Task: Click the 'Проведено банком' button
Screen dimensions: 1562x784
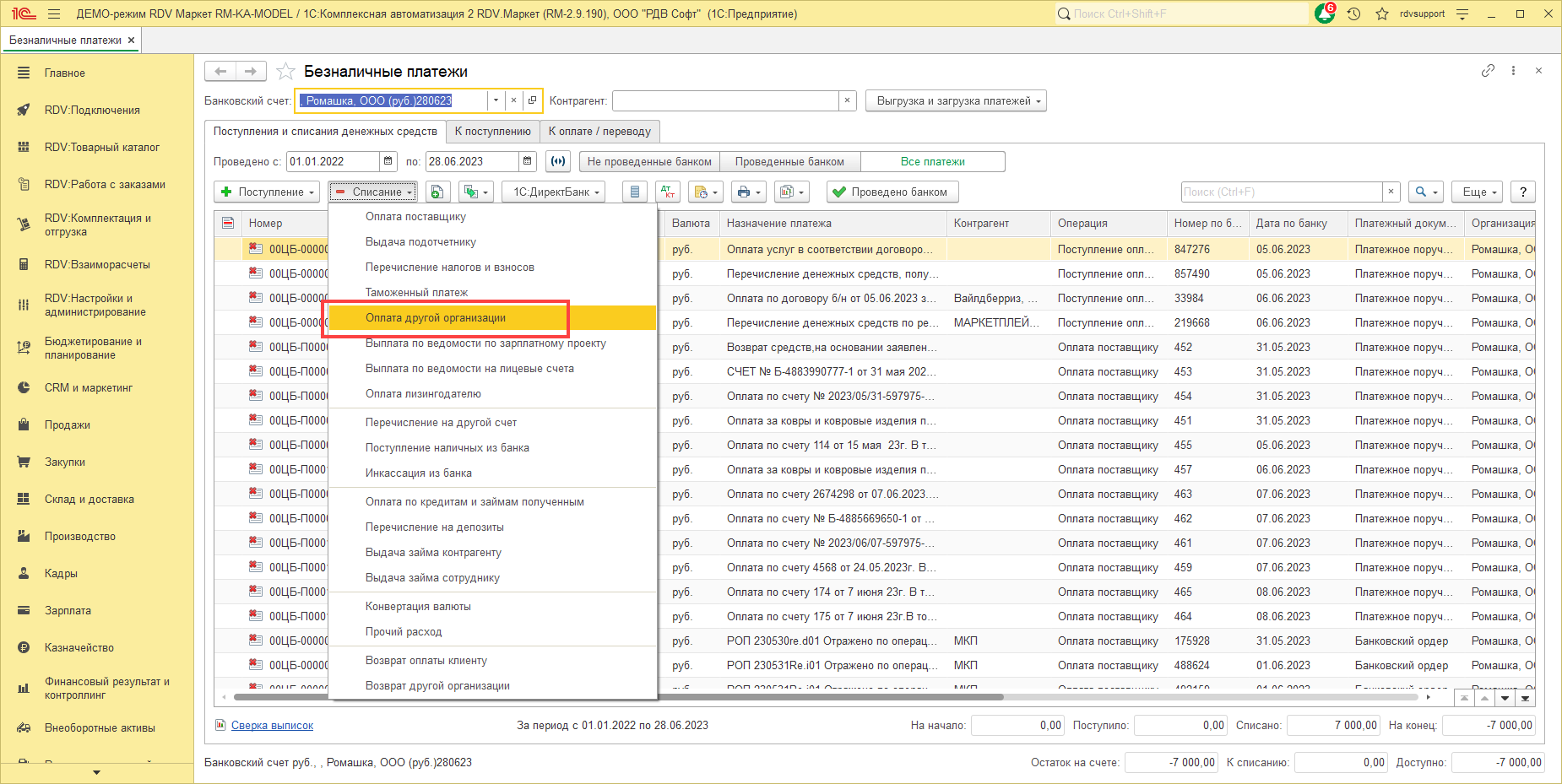Action: click(892, 192)
